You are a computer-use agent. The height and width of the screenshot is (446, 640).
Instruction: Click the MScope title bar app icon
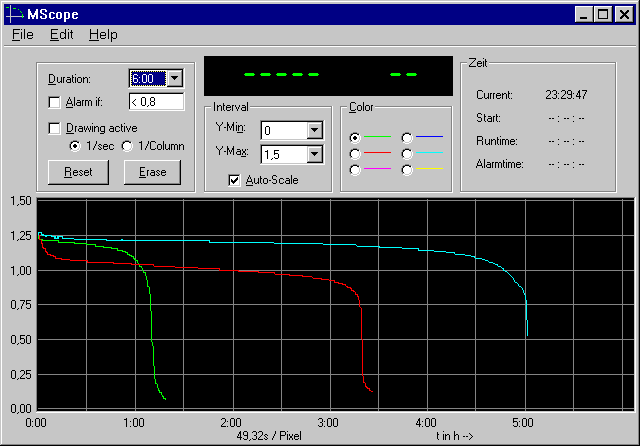point(14,14)
